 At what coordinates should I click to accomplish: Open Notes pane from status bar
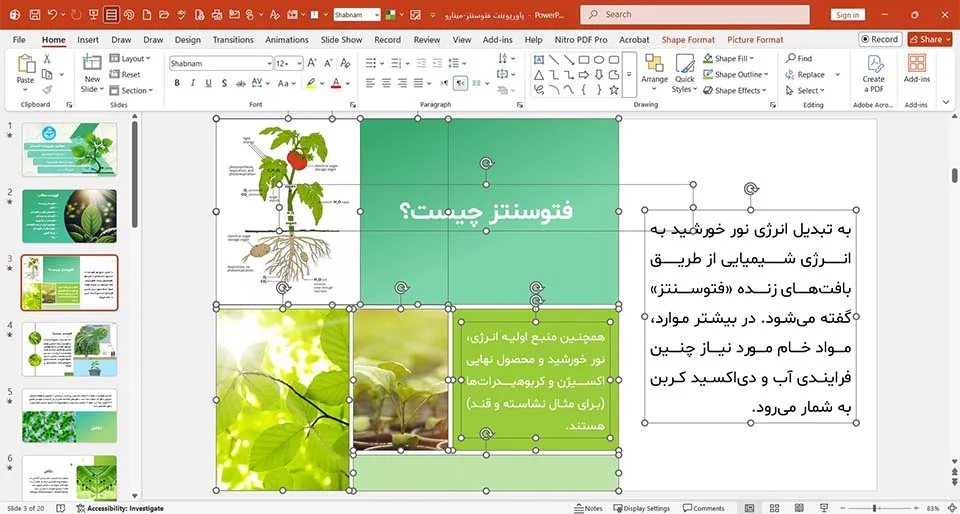(588, 508)
